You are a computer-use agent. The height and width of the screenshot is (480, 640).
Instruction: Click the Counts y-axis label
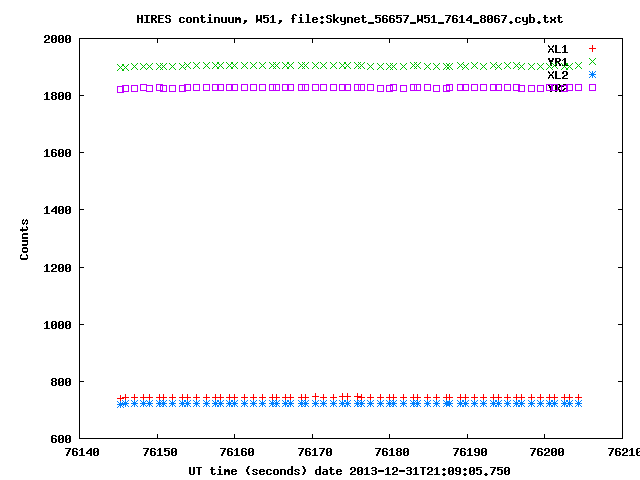[24, 240]
